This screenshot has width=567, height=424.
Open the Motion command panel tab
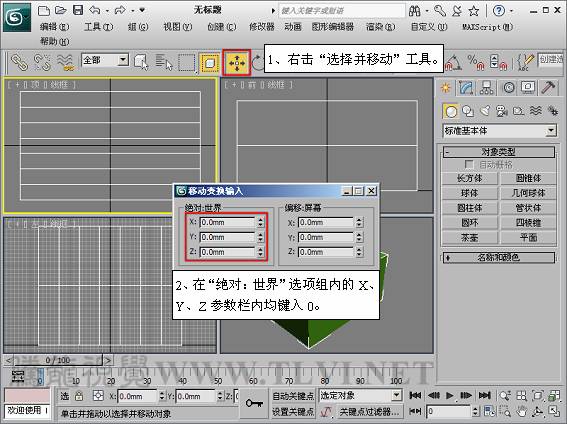click(508, 88)
